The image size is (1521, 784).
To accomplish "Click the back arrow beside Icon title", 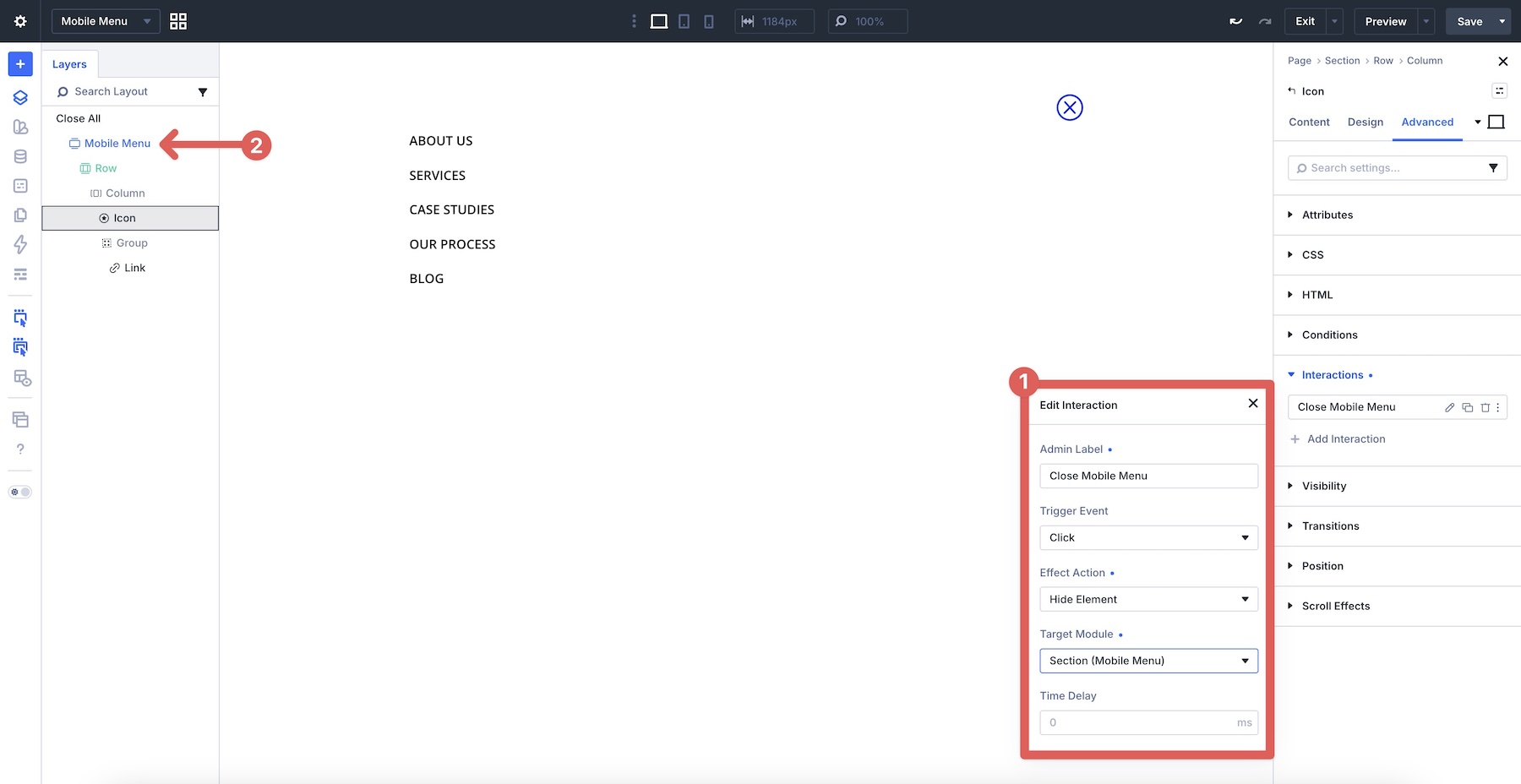I will 1291,90.
